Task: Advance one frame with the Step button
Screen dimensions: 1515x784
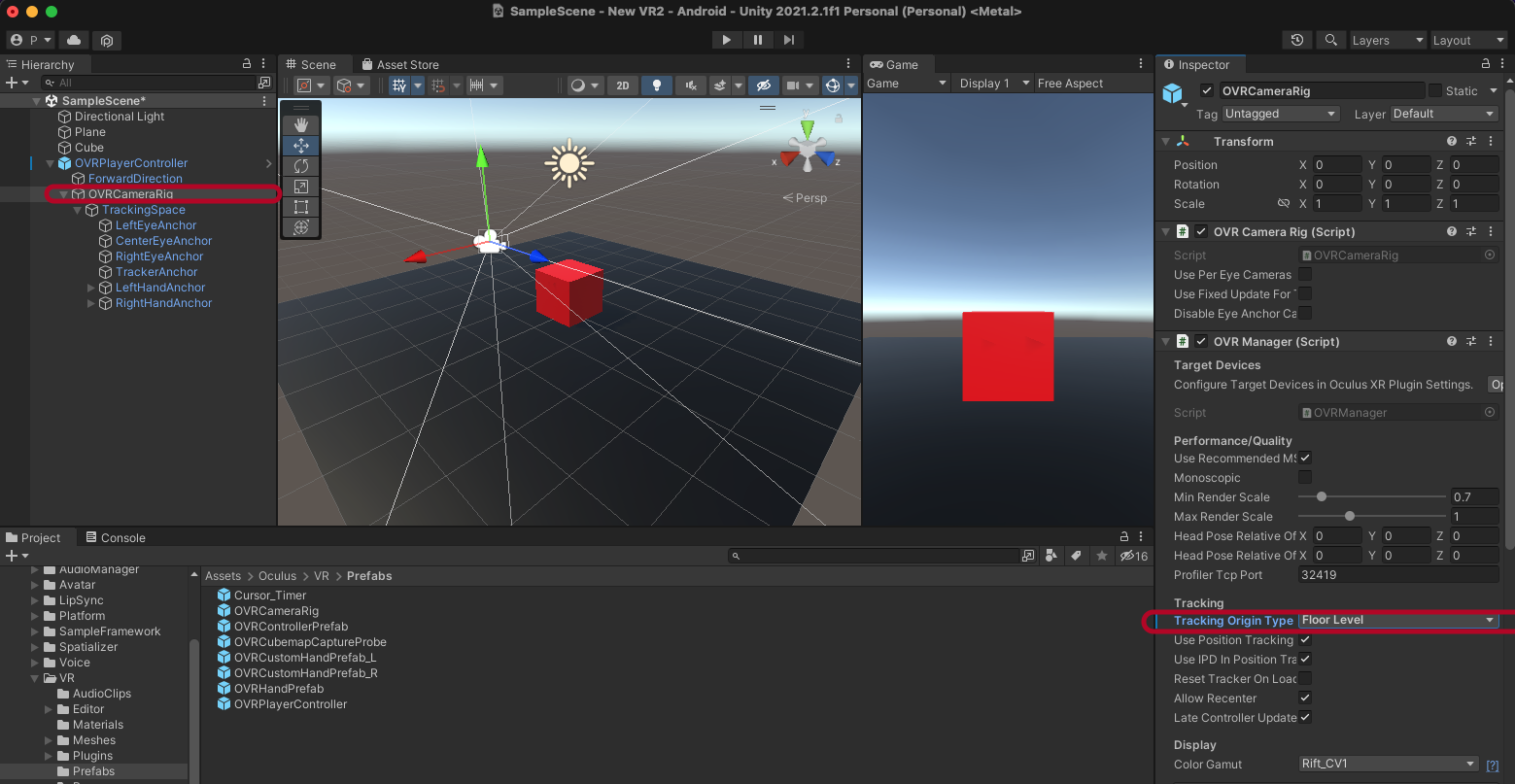Action: (x=788, y=40)
